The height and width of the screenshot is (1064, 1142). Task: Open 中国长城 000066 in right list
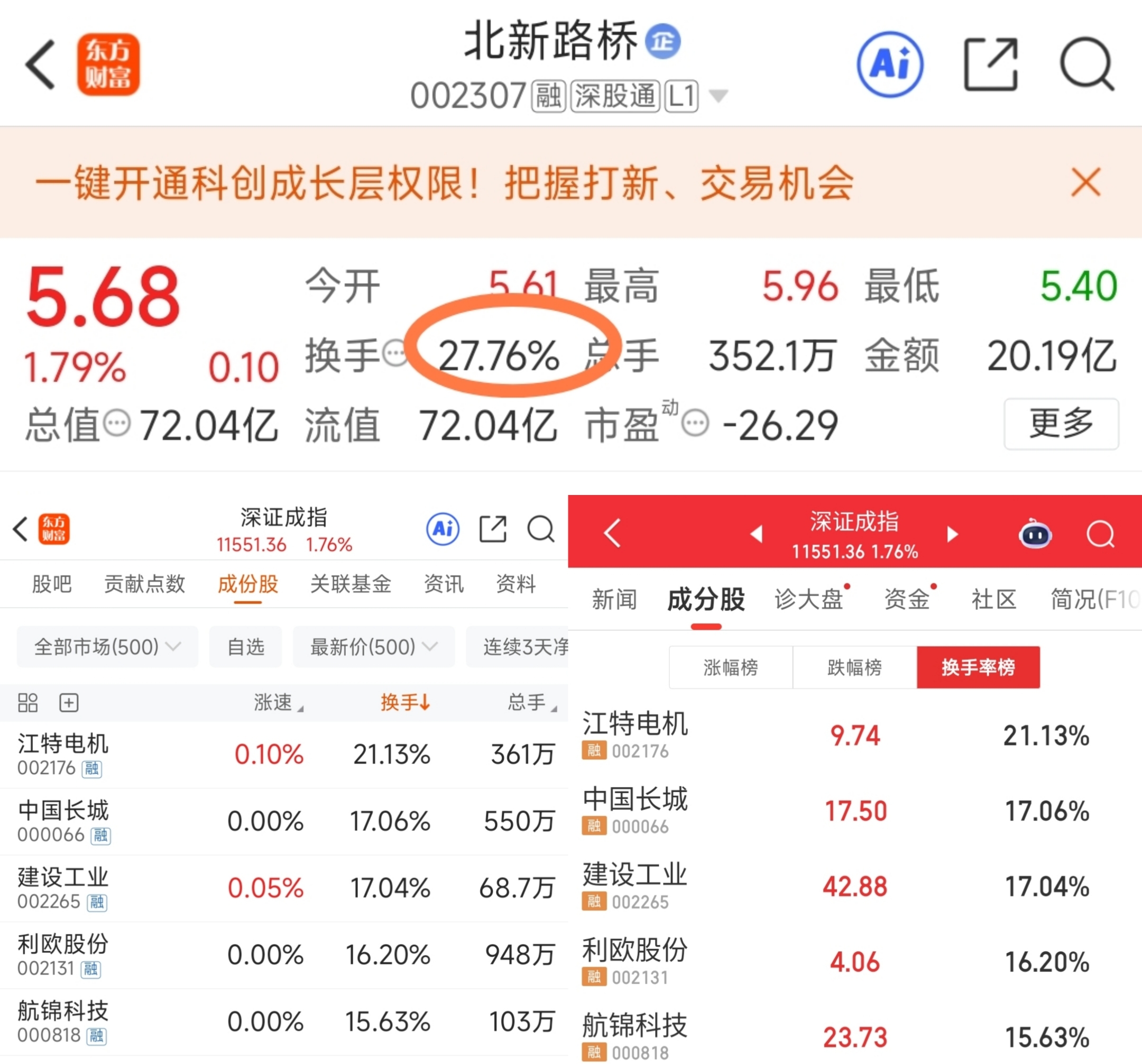(855, 810)
